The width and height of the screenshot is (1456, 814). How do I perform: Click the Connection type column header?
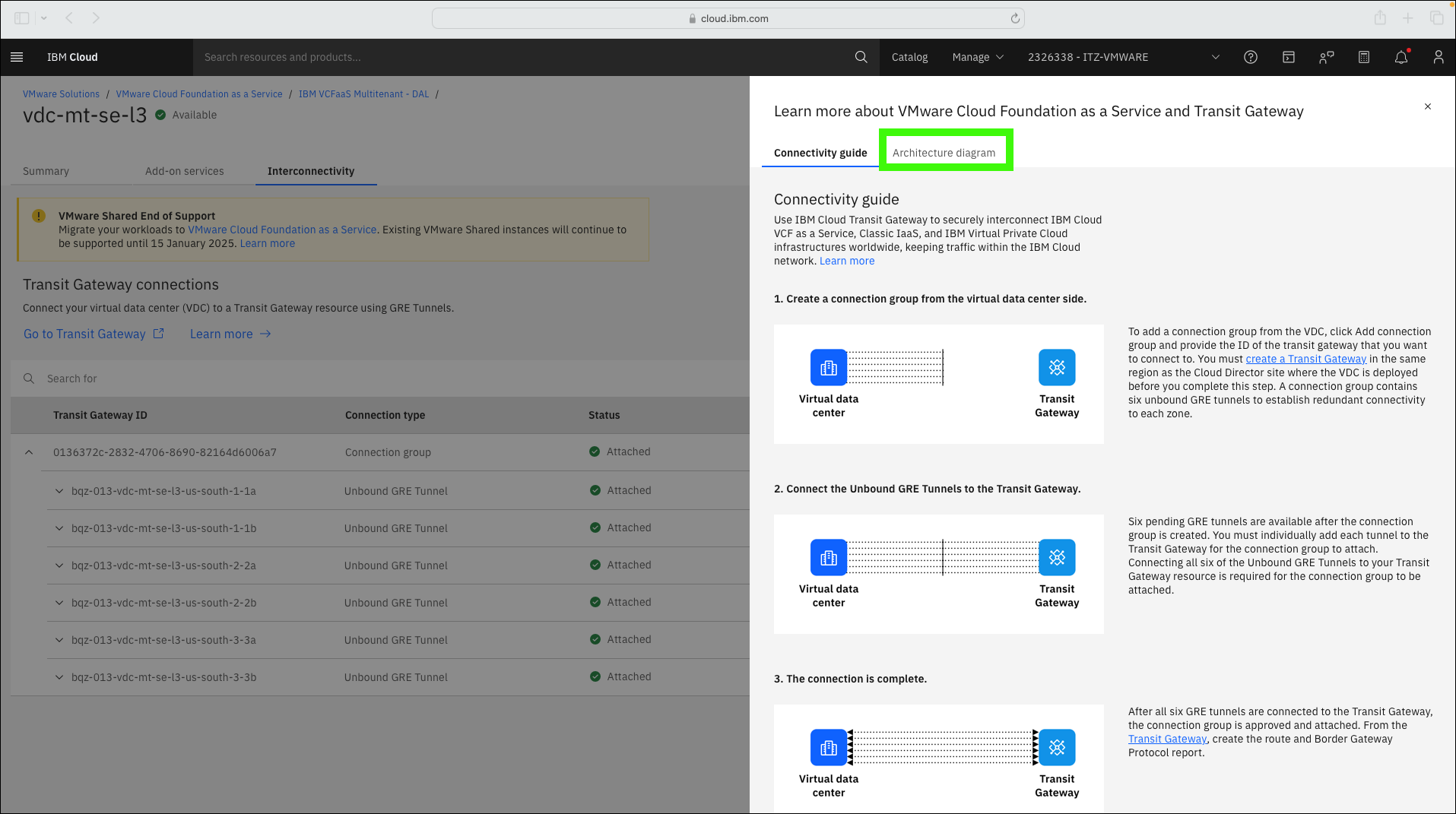(385, 415)
